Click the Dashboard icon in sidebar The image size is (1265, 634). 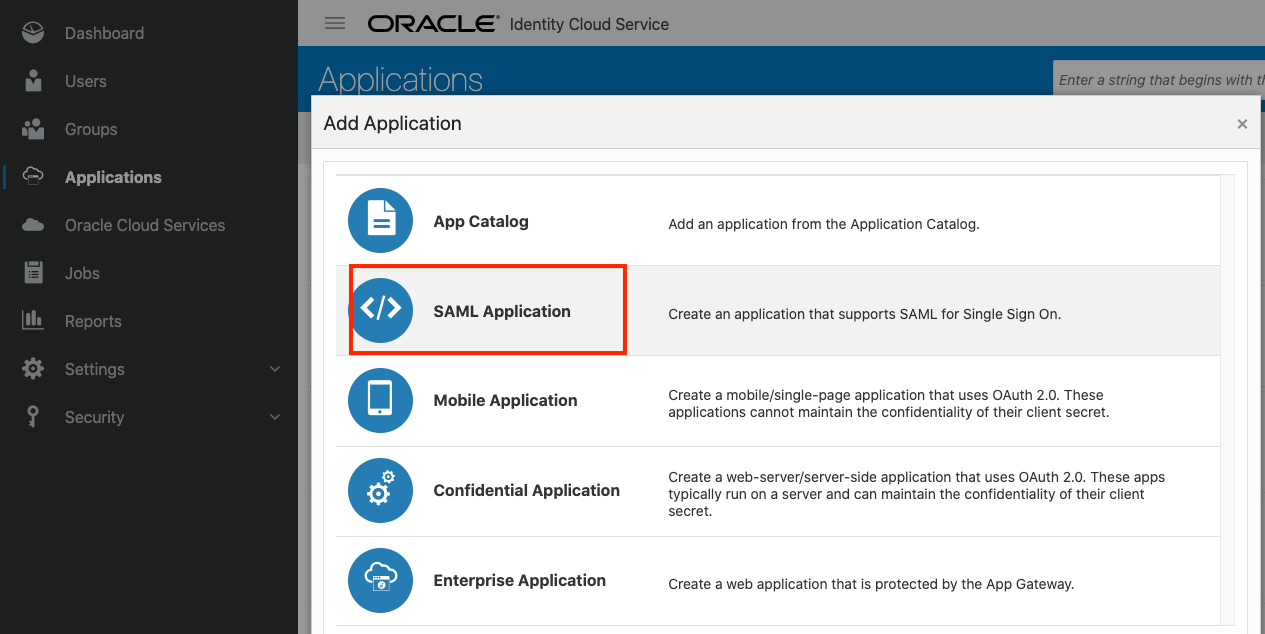click(x=33, y=33)
